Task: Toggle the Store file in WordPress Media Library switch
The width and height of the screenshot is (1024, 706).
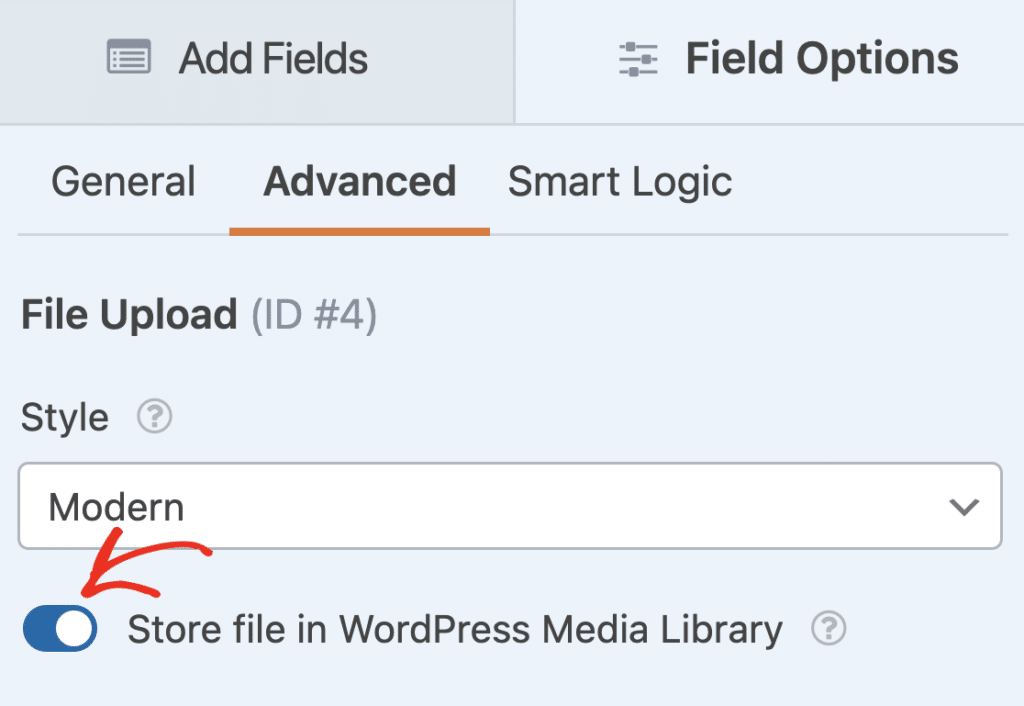Action: (58, 629)
